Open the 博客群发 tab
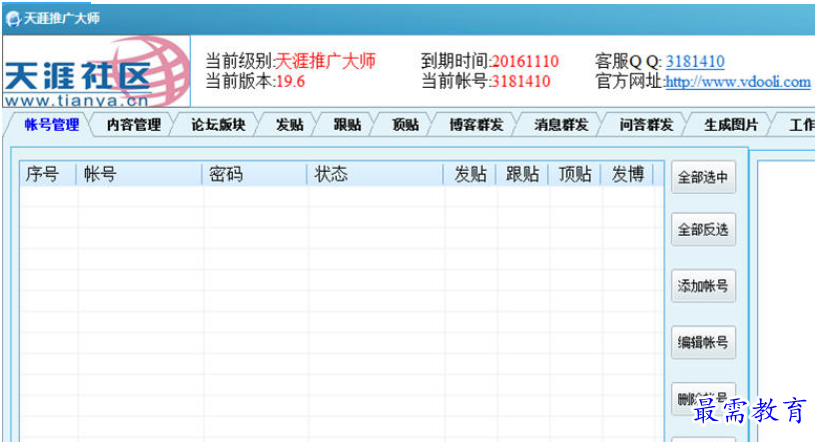Image resolution: width=815 pixels, height=442 pixels. click(x=476, y=125)
